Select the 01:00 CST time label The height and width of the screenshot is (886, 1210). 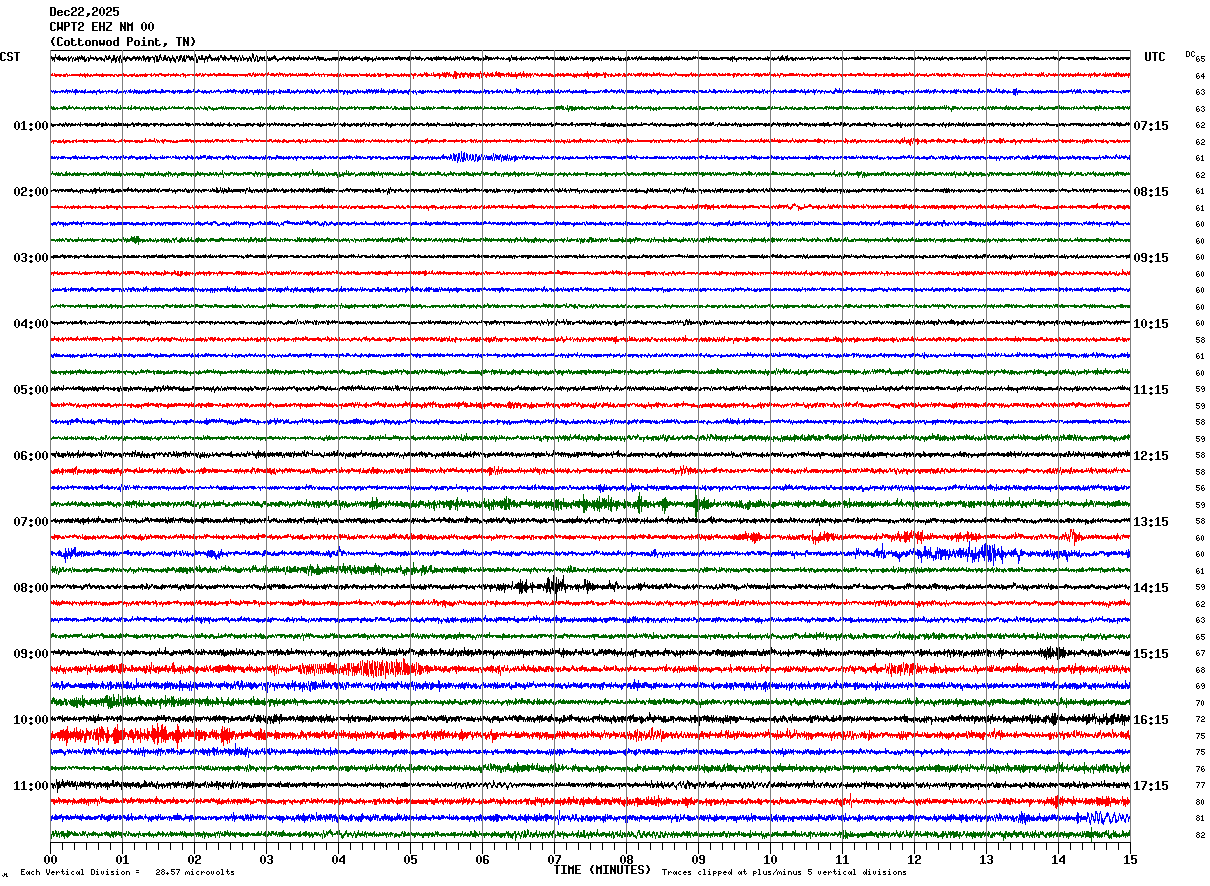click(31, 126)
